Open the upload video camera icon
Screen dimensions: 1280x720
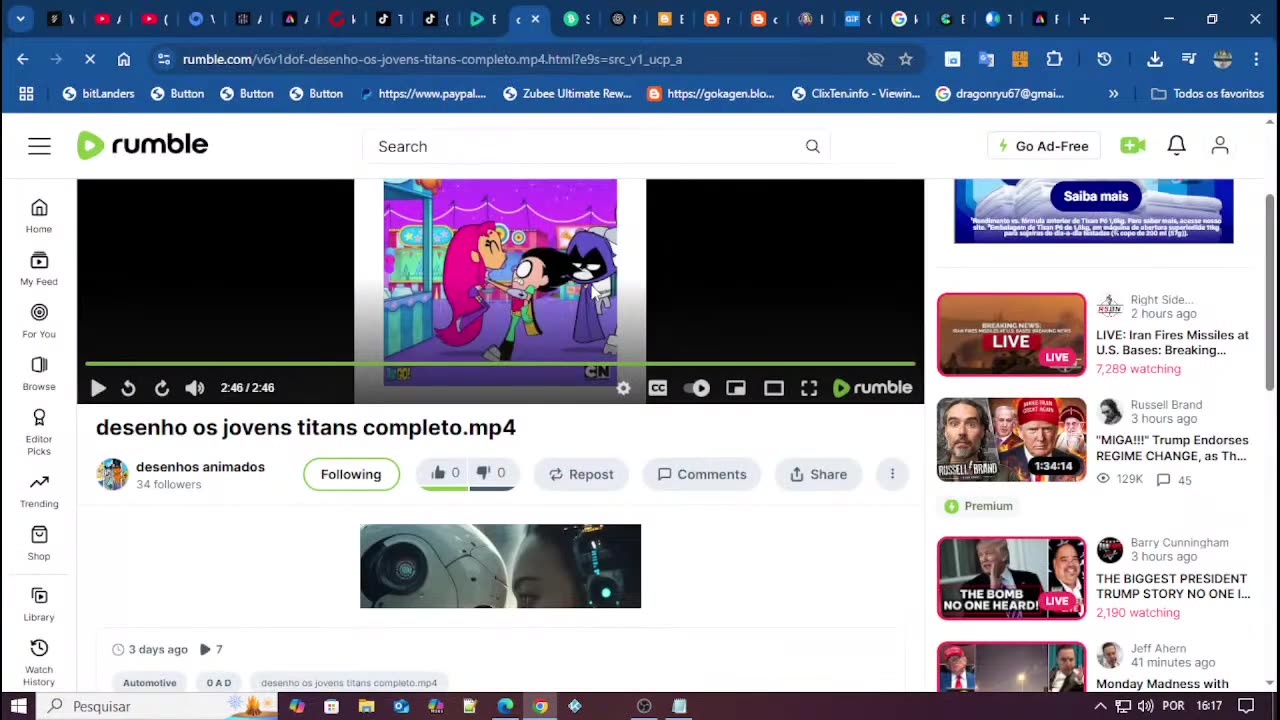tap(1132, 146)
